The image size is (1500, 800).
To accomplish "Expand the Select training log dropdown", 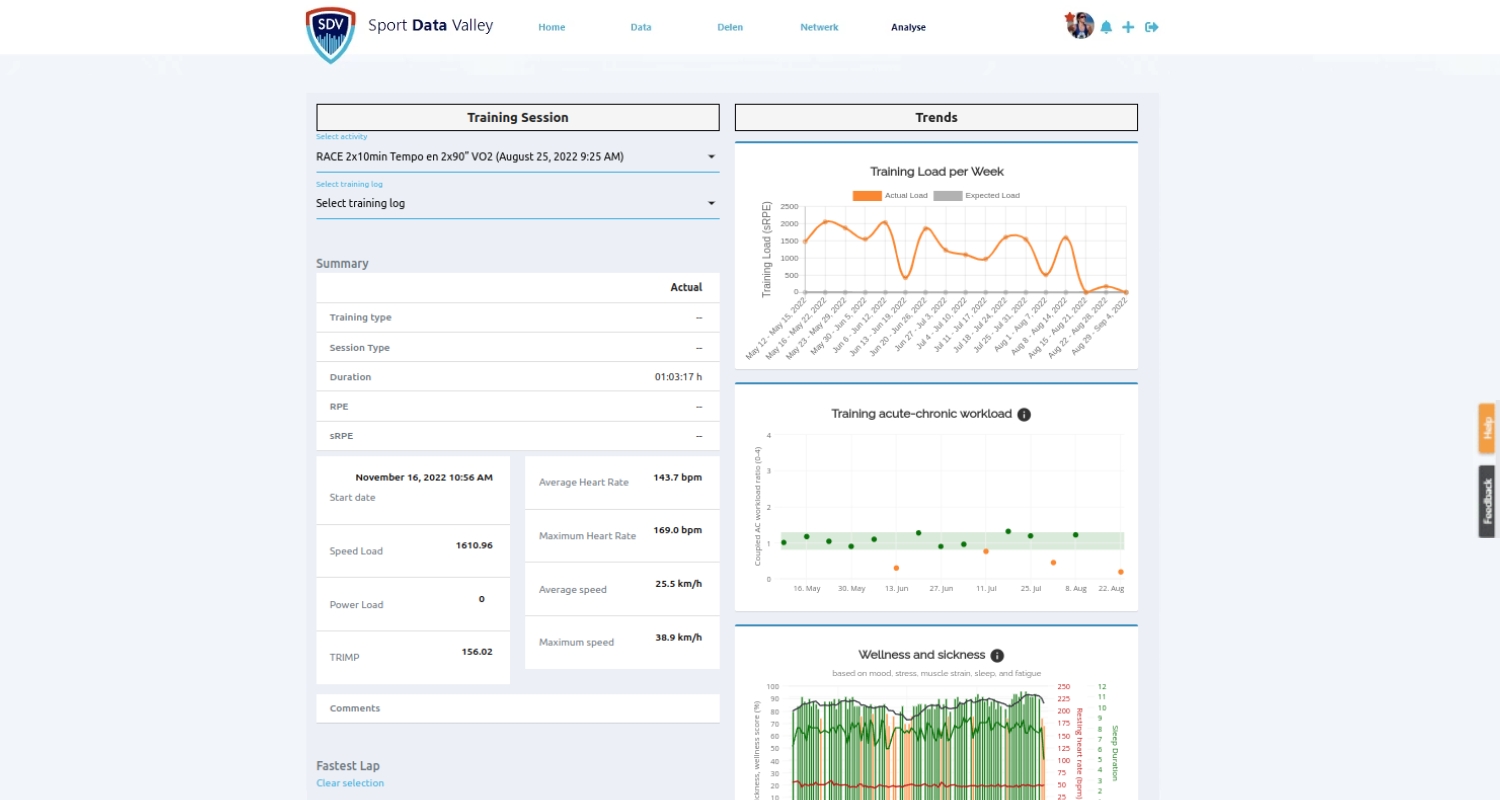I will [x=517, y=203].
